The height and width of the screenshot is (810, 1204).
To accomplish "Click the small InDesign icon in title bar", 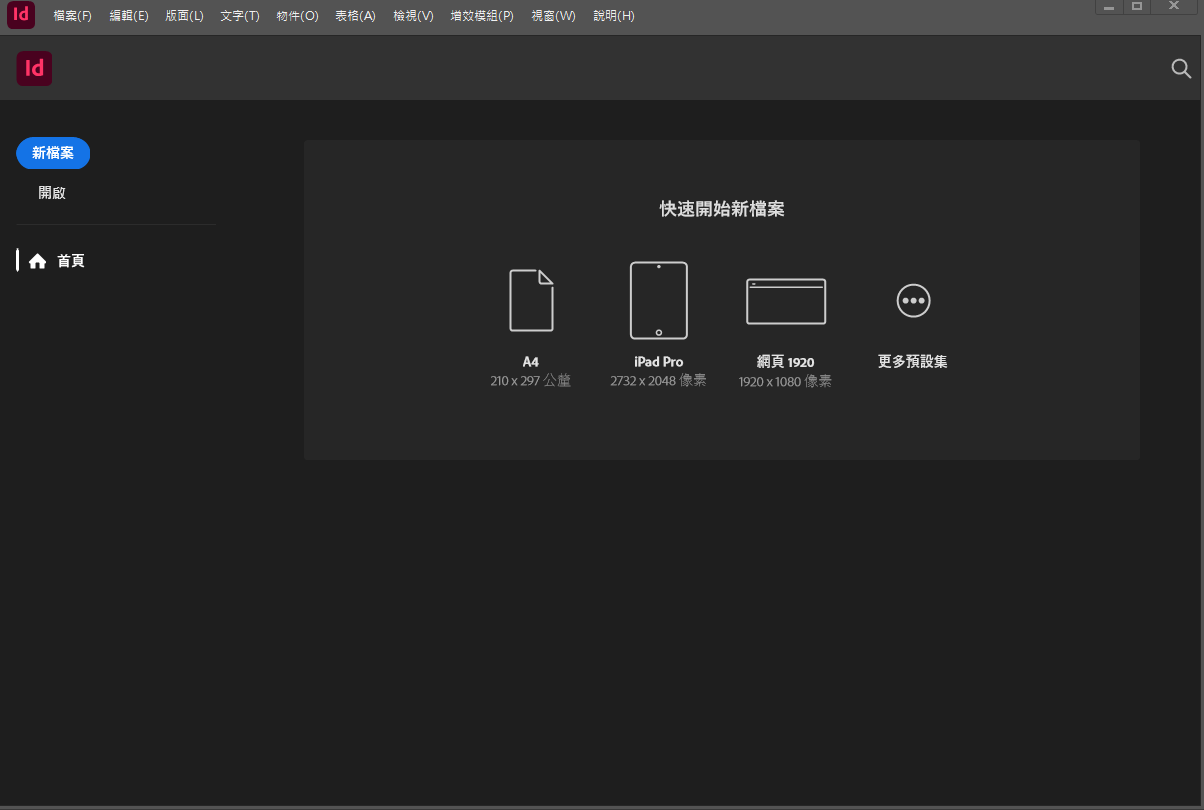I will click(21, 15).
